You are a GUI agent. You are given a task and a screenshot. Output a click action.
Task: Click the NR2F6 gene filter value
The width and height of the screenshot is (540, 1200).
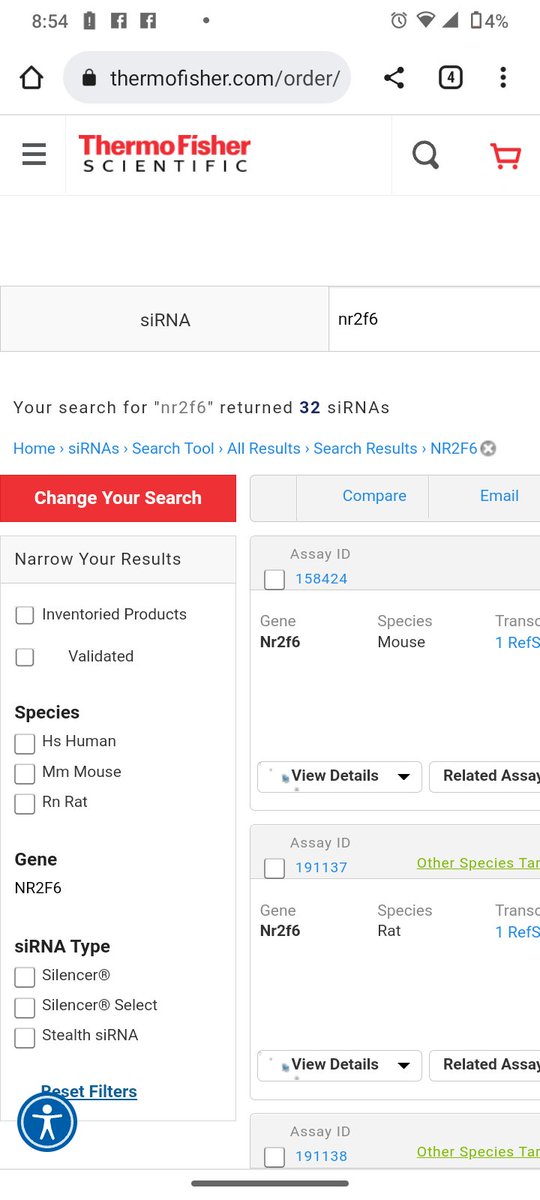pos(38,888)
